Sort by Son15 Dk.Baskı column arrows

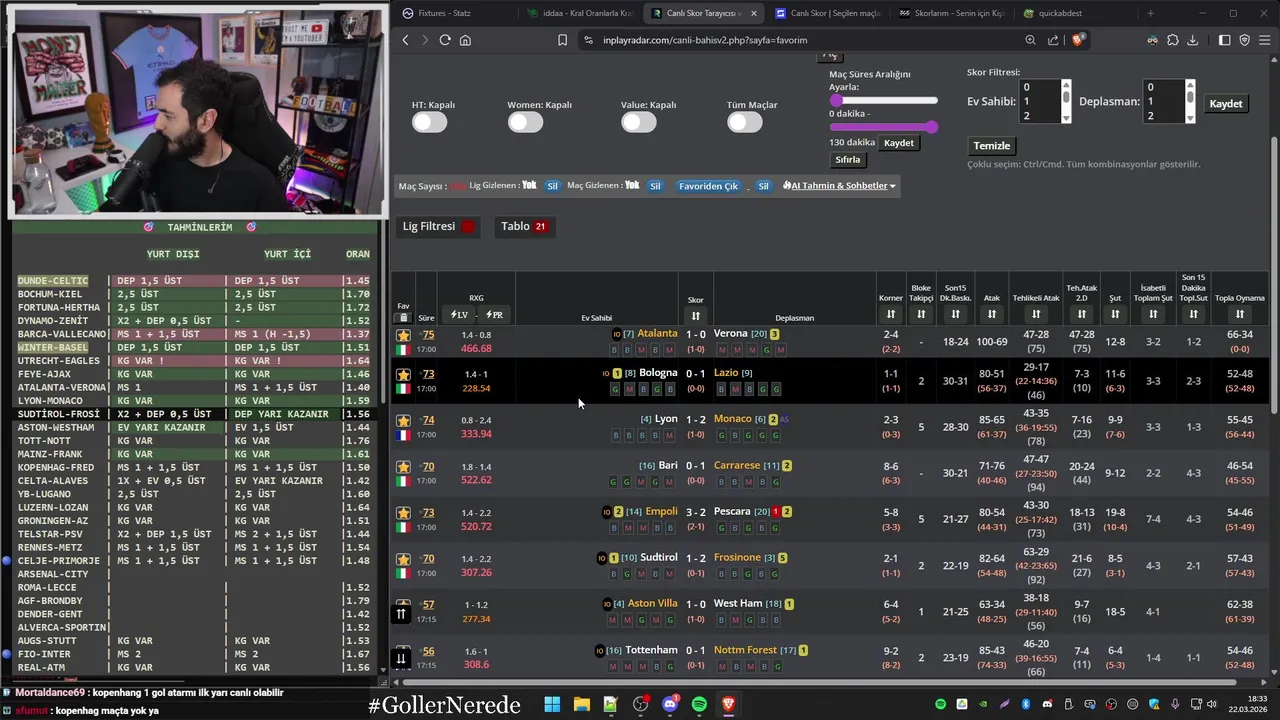[x=955, y=314]
